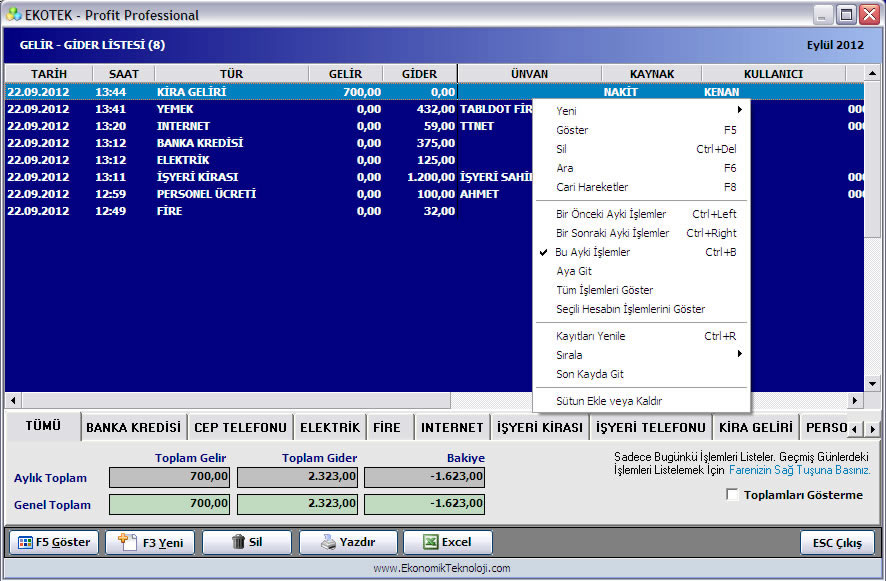Select Son Kayda Git
Viewport: 886px width, 581px height.
[641, 374]
